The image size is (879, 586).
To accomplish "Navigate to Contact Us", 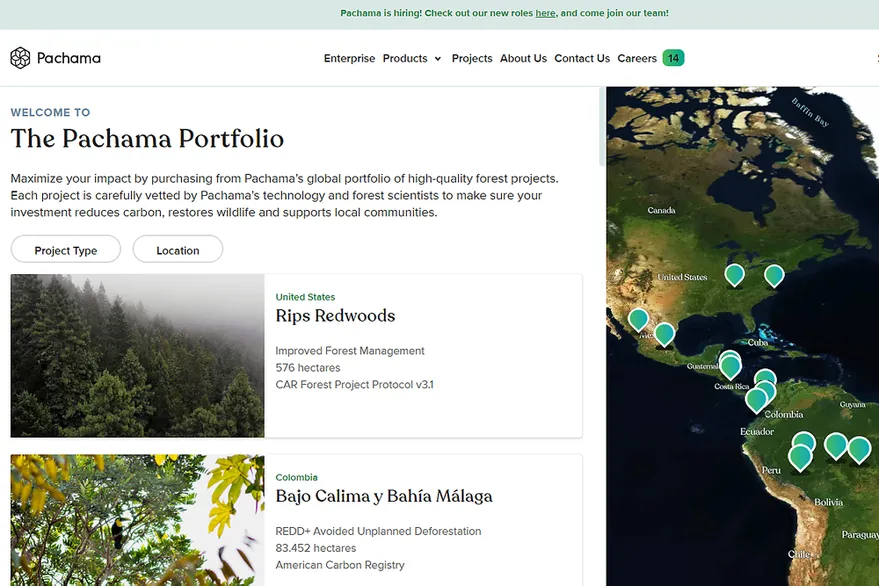I will 582,58.
